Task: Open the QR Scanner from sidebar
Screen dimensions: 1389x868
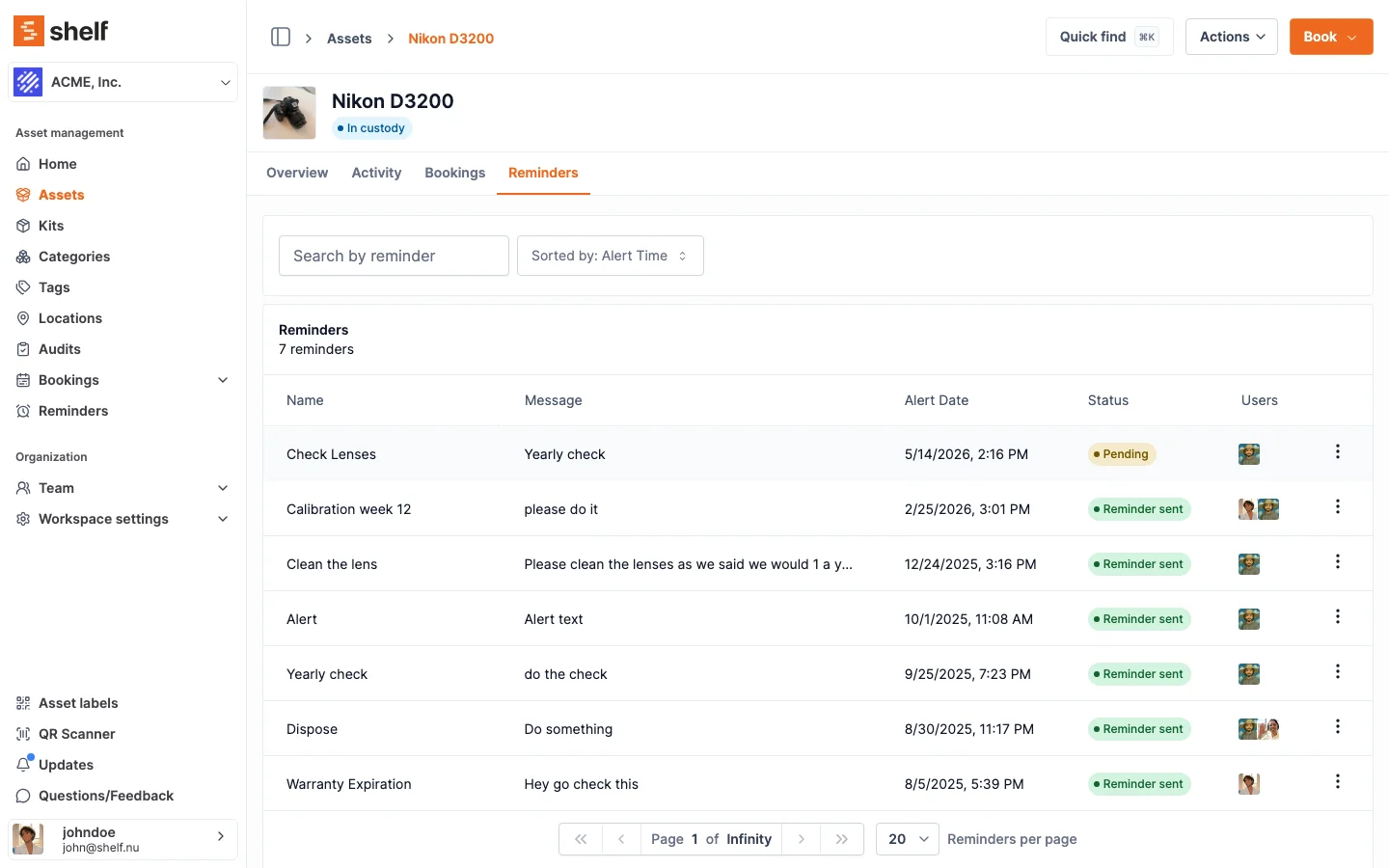Action: coord(76,734)
